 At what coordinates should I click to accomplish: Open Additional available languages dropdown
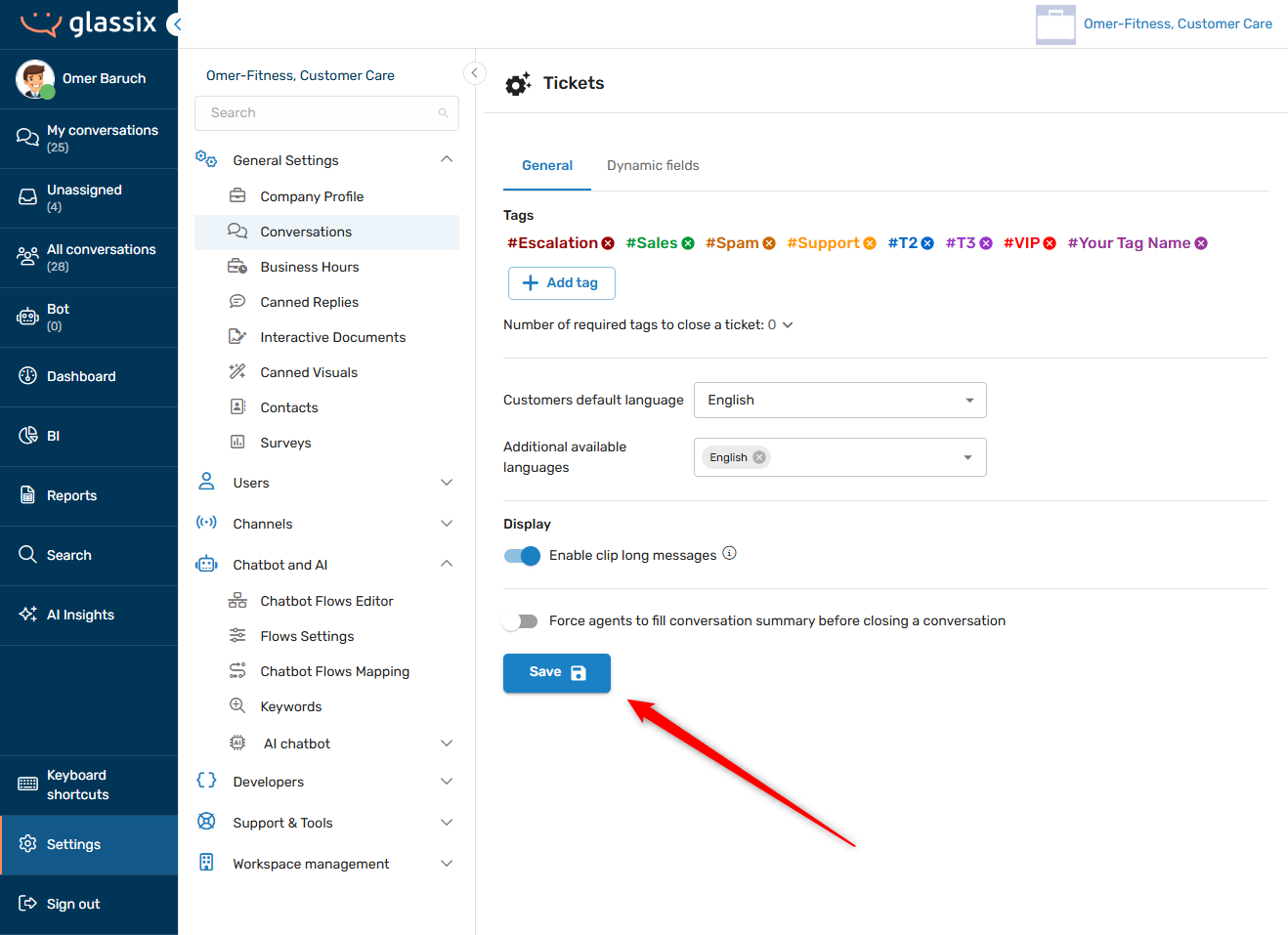tap(840, 457)
